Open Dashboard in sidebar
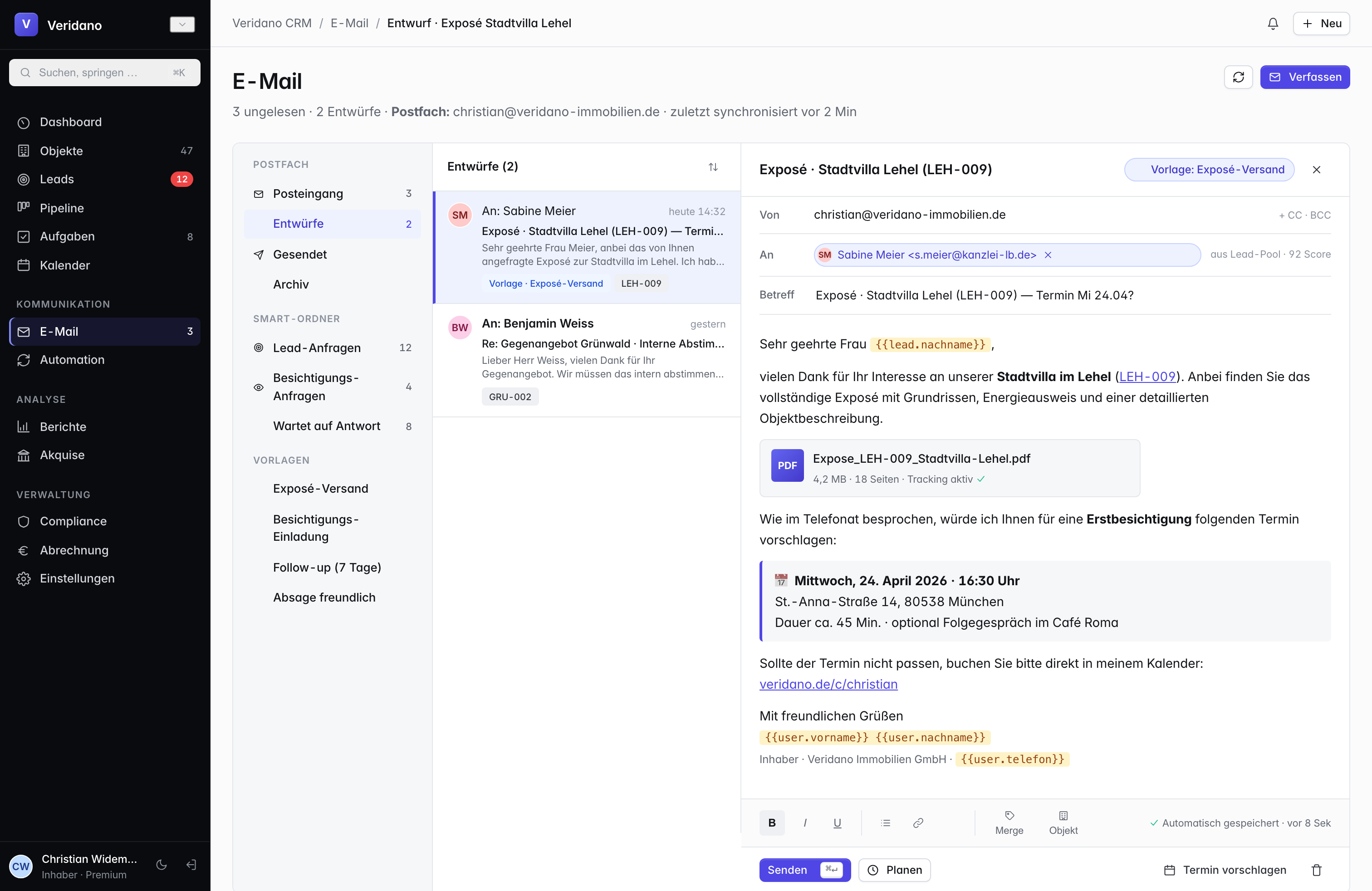 click(104, 122)
